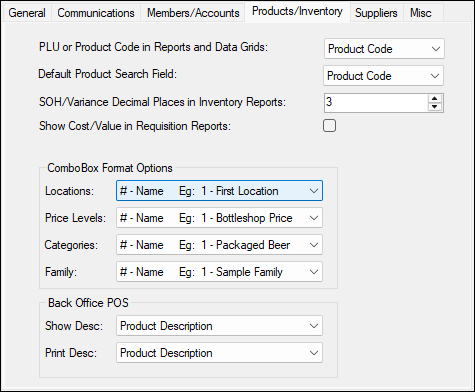Screen dimensions: 475x392
Task: Click the 'Family:' label
Action: tap(61, 272)
